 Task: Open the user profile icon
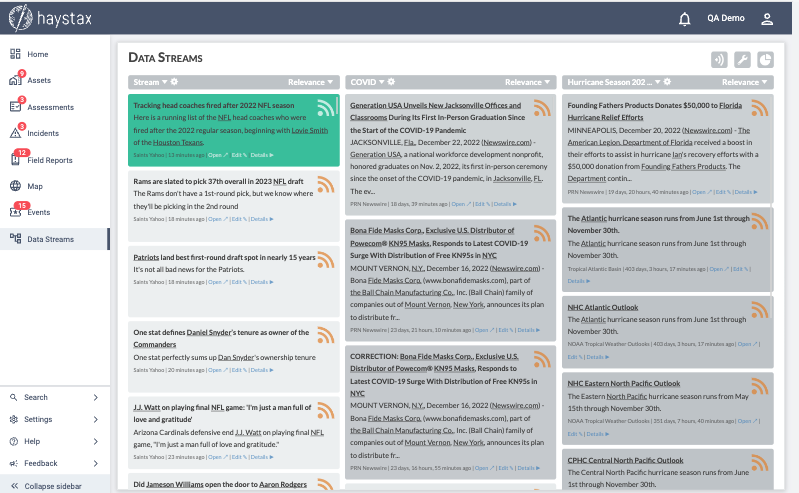pyautogui.click(x=767, y=19)
